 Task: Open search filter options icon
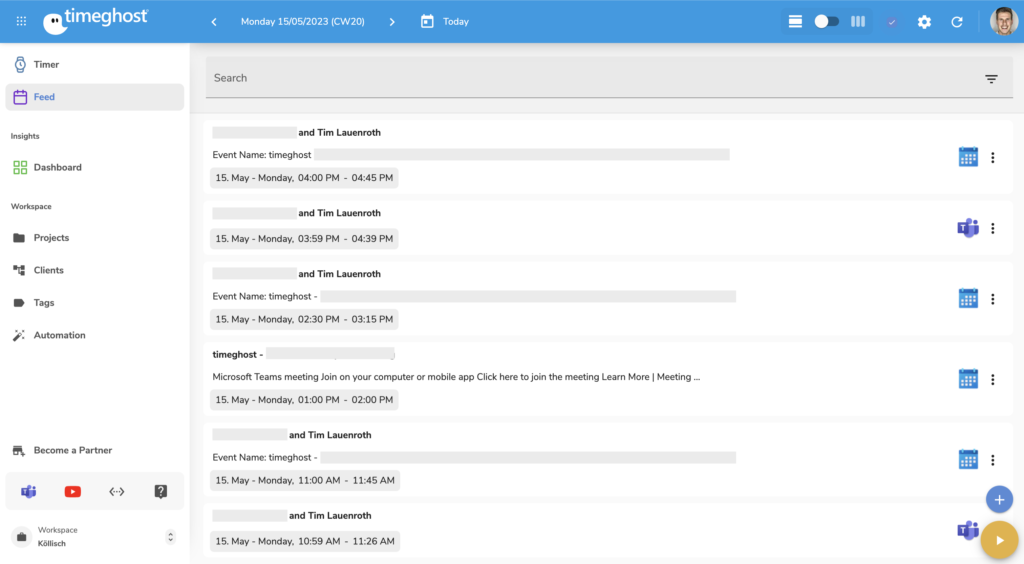(x=991, y=79)
